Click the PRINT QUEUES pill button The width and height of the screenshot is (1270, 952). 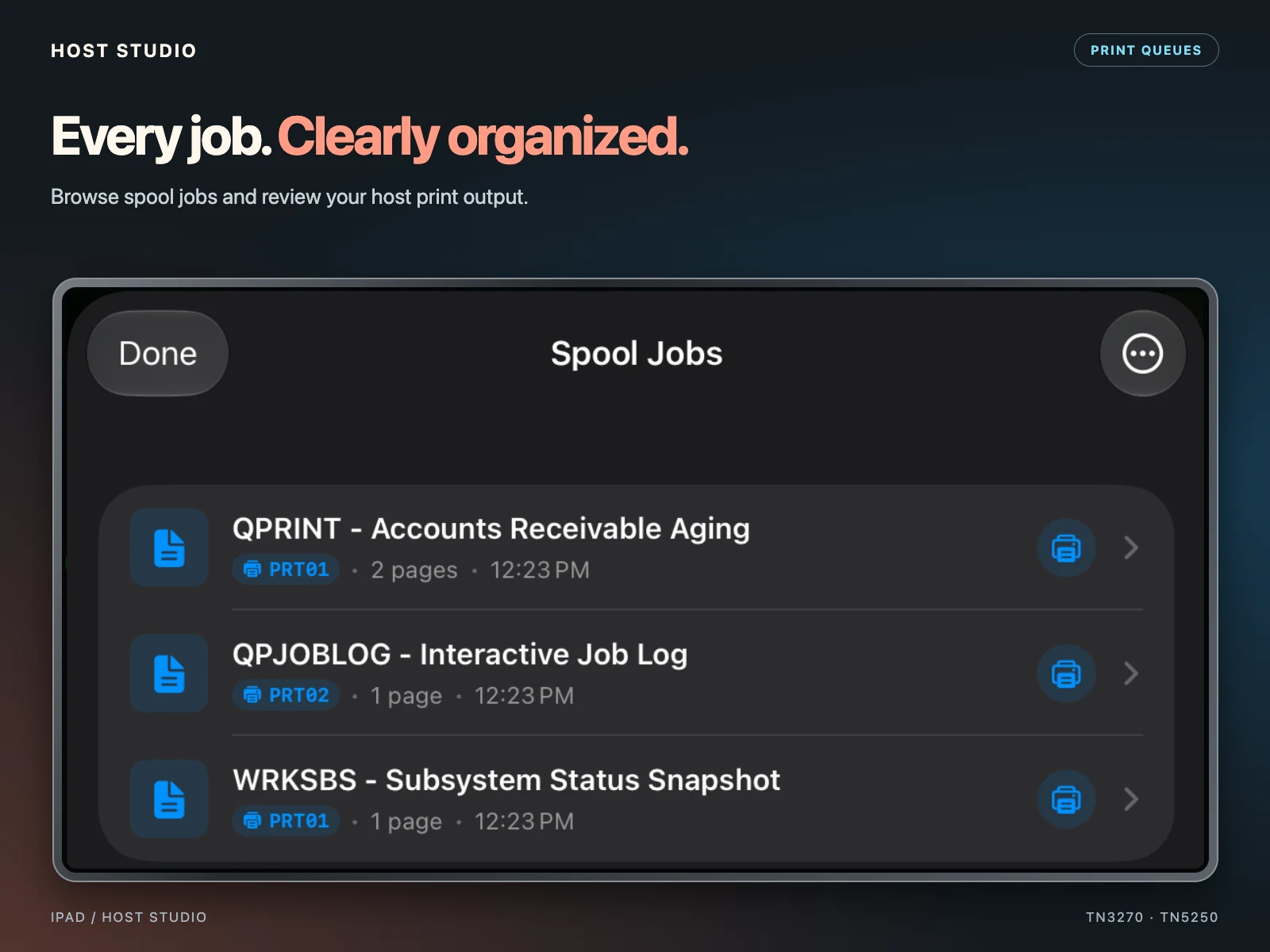pos(1146,50)
